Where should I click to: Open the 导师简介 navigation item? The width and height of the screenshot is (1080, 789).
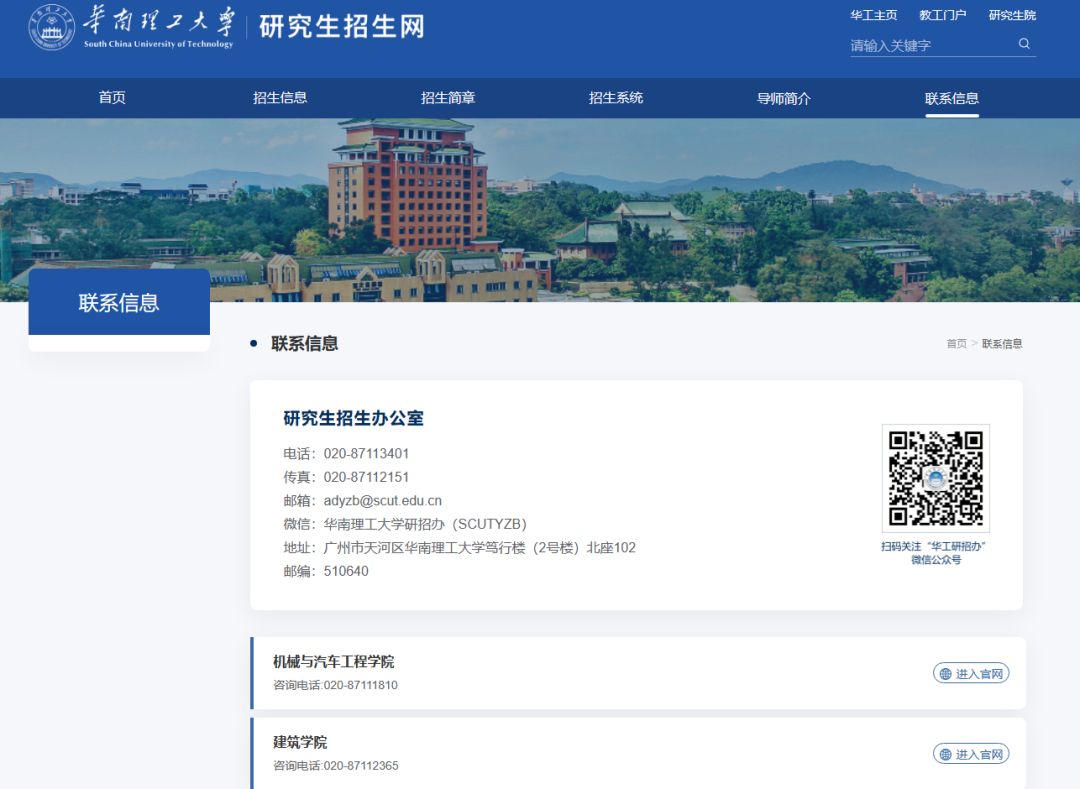(x=784, y=98)
